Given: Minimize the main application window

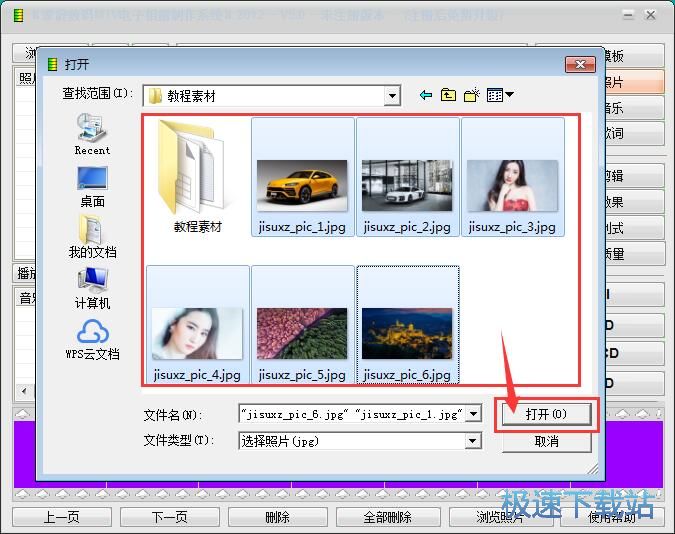Looking at the screenshot, I should (x=629, y=16).
